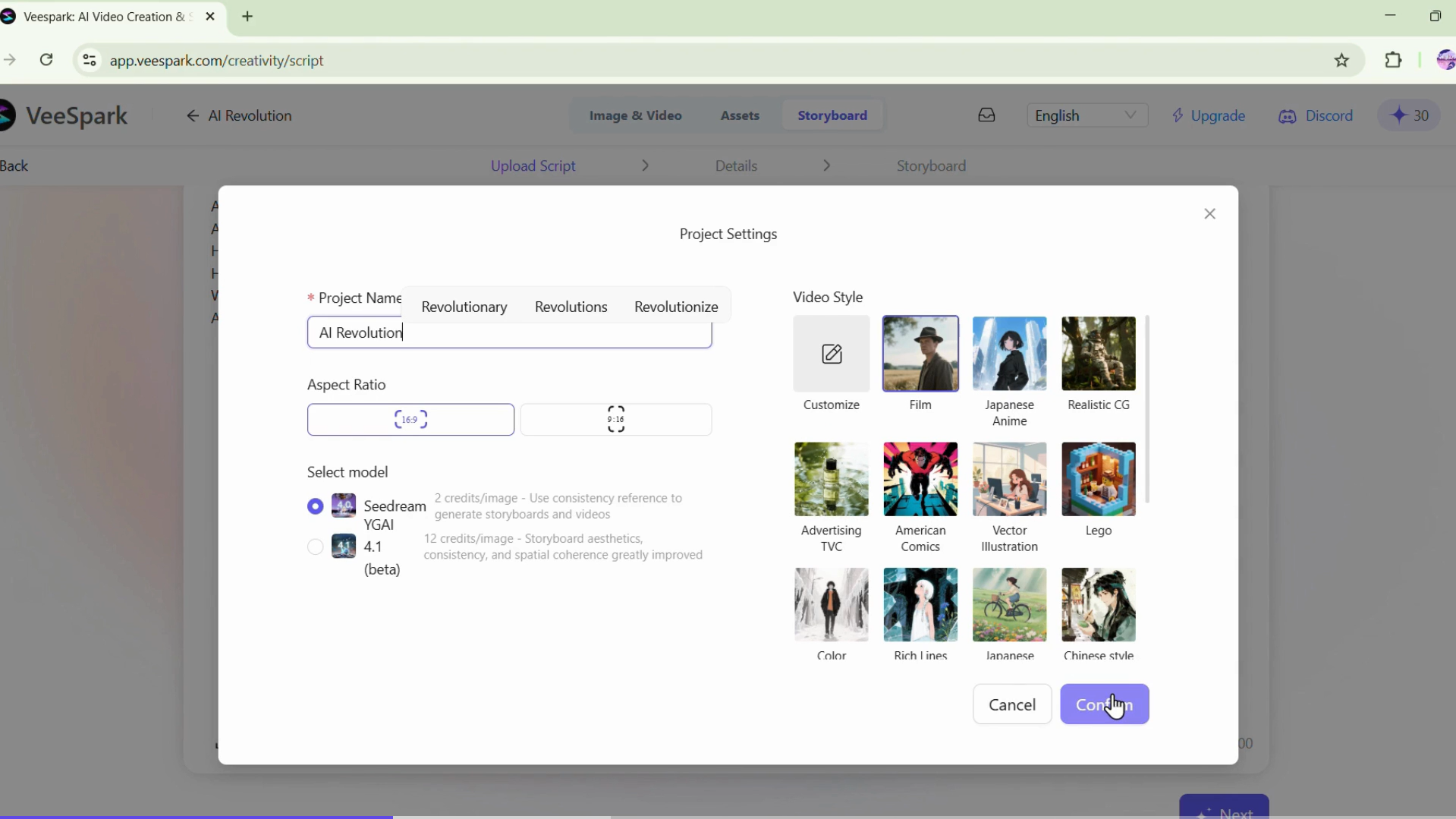This screenshot has height=819, width=1456.
Task: Click the 'Aspect Ratio' label
Action: point(346,385)
